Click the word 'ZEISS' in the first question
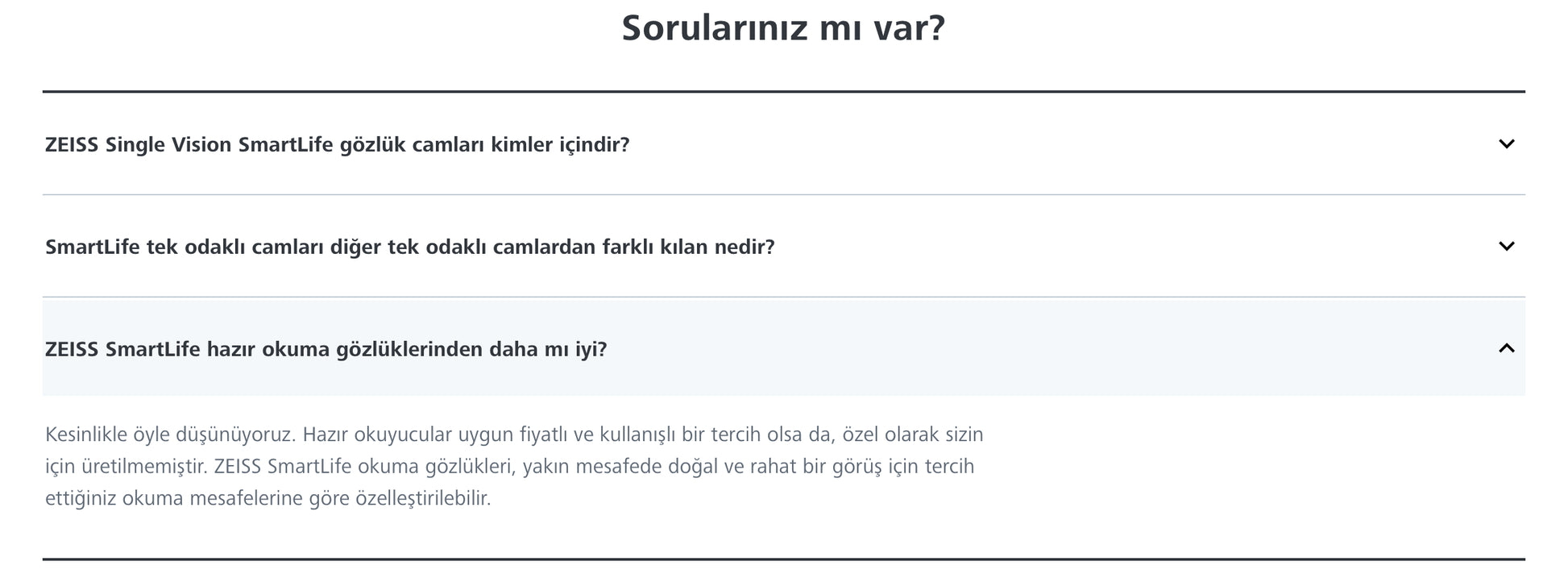1568x578 pixels. 72,145
